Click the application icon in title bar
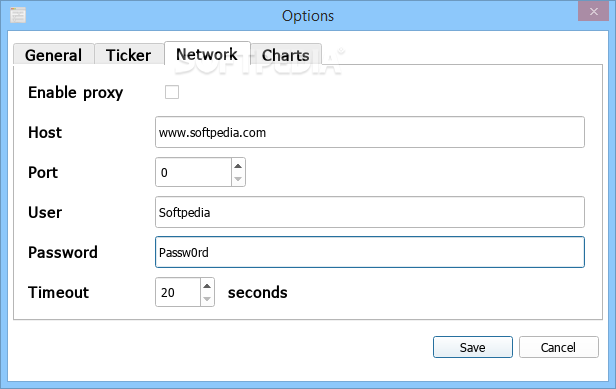 coord(18,15)
